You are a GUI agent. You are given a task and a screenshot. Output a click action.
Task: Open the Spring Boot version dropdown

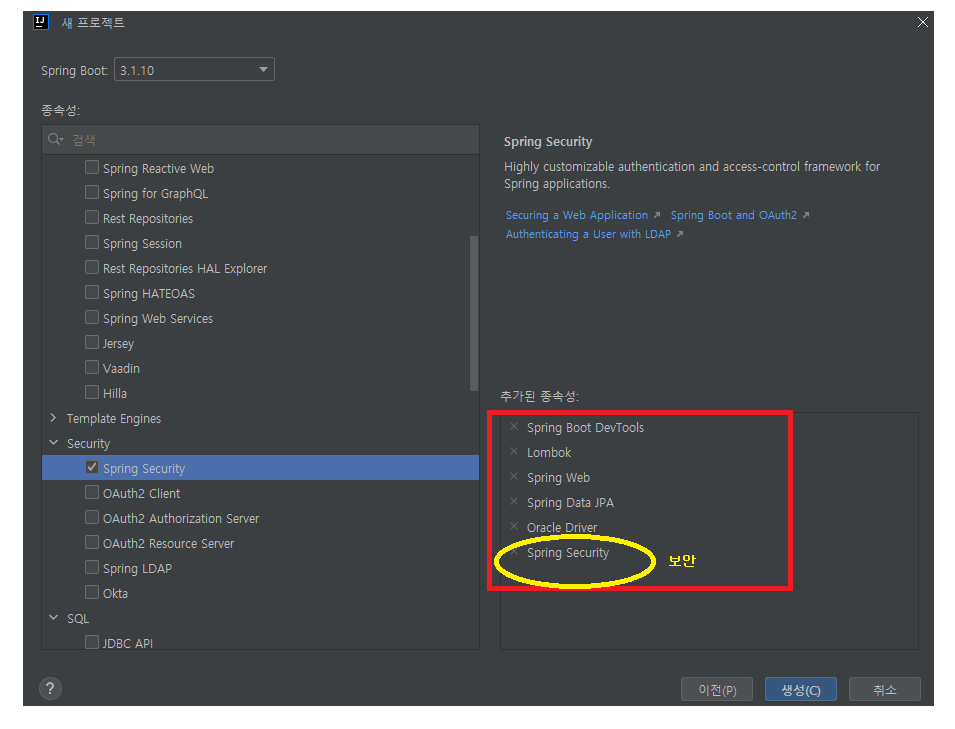194,69
